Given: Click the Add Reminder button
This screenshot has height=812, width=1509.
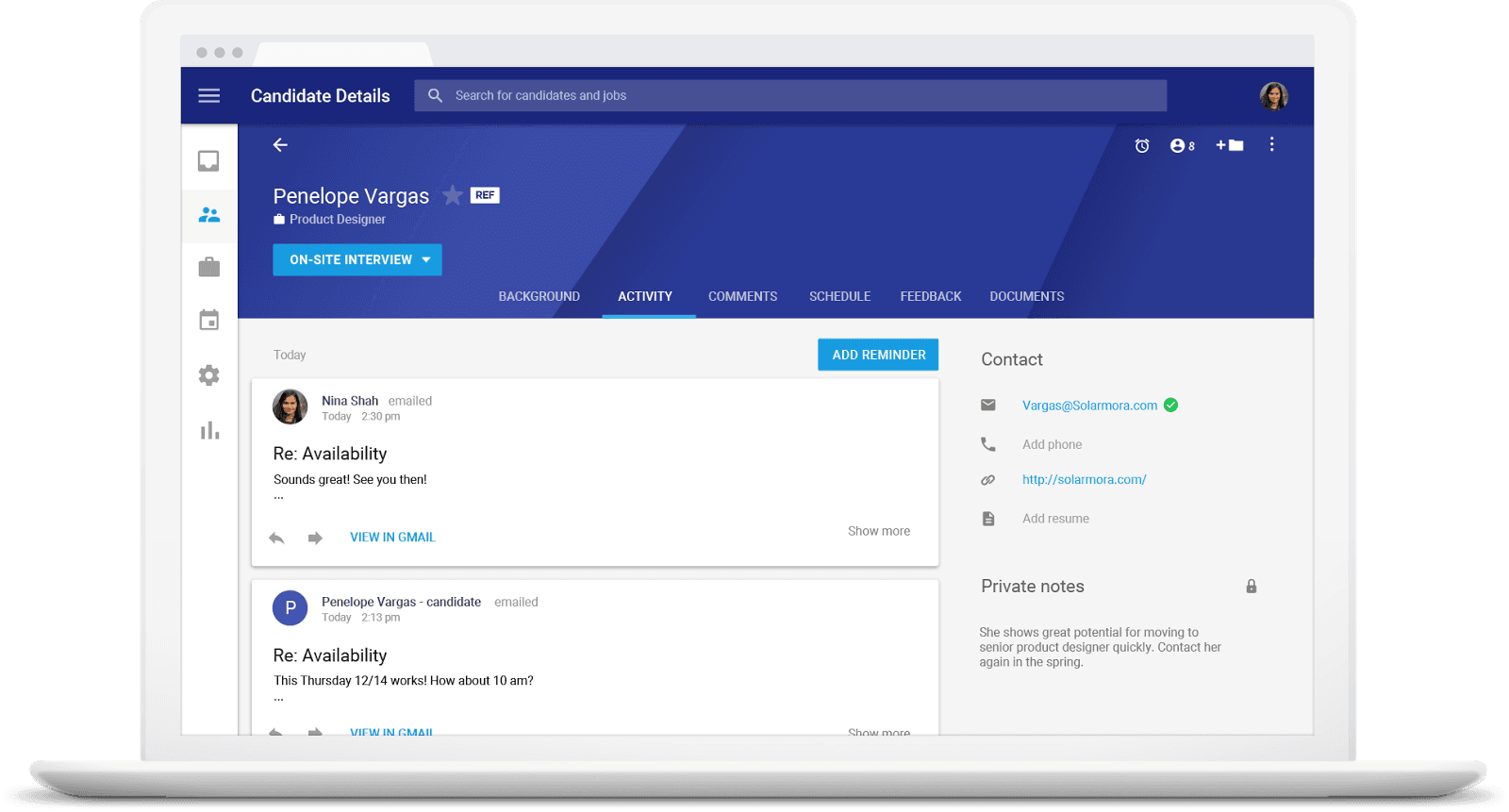Looking at the screenshot, I should [x=878, y=355].
